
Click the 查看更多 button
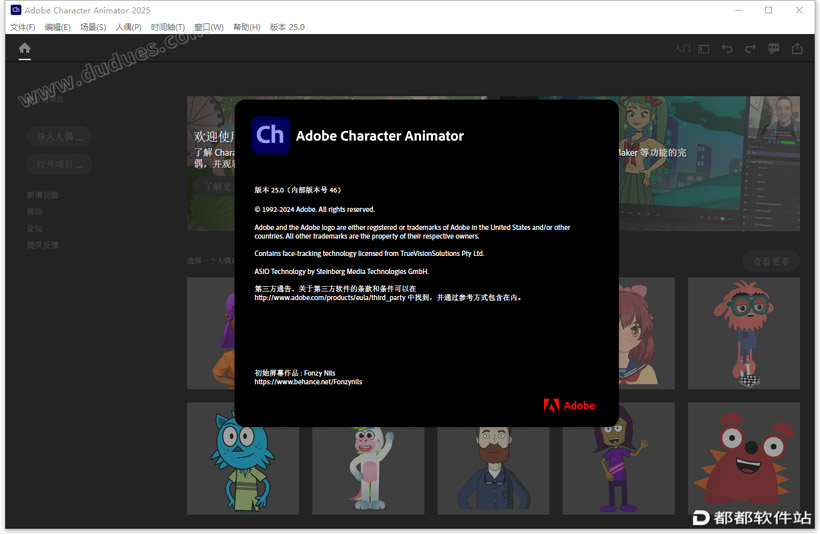pyautogui.click(x=771, y=261)
